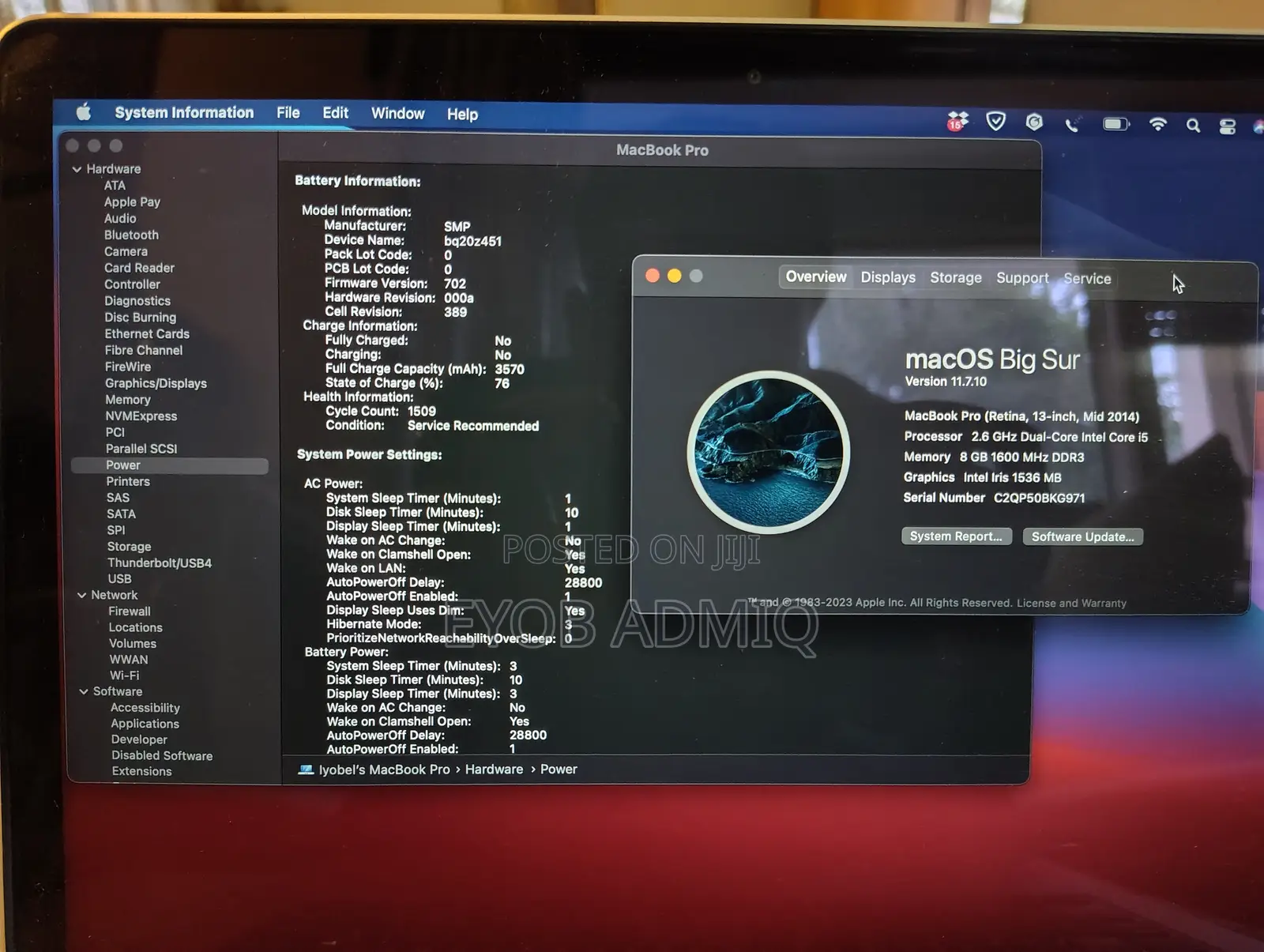Viewport: 1264px width, 952px height.
Task: Click the laptop icon in the path bar
Action: tap(306, 770)
